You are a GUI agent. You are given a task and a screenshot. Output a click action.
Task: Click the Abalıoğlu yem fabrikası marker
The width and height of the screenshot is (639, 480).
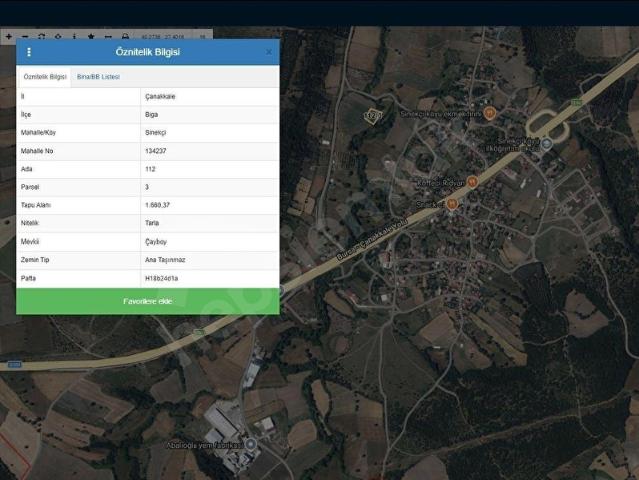[251, 444]
